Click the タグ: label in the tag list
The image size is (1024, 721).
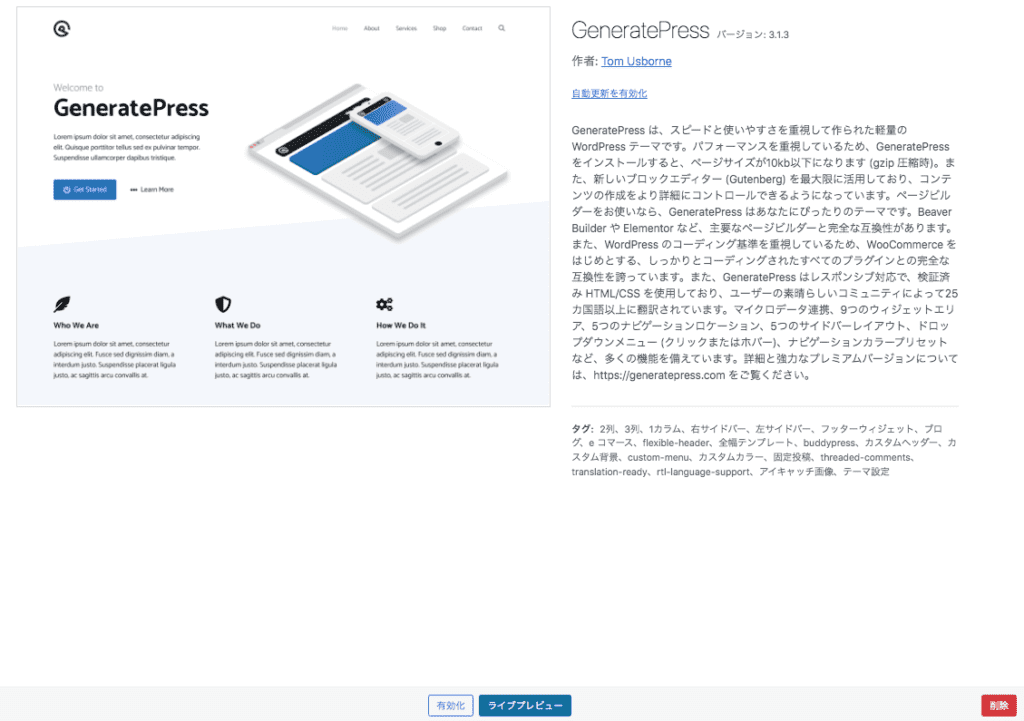coord(583,429)
